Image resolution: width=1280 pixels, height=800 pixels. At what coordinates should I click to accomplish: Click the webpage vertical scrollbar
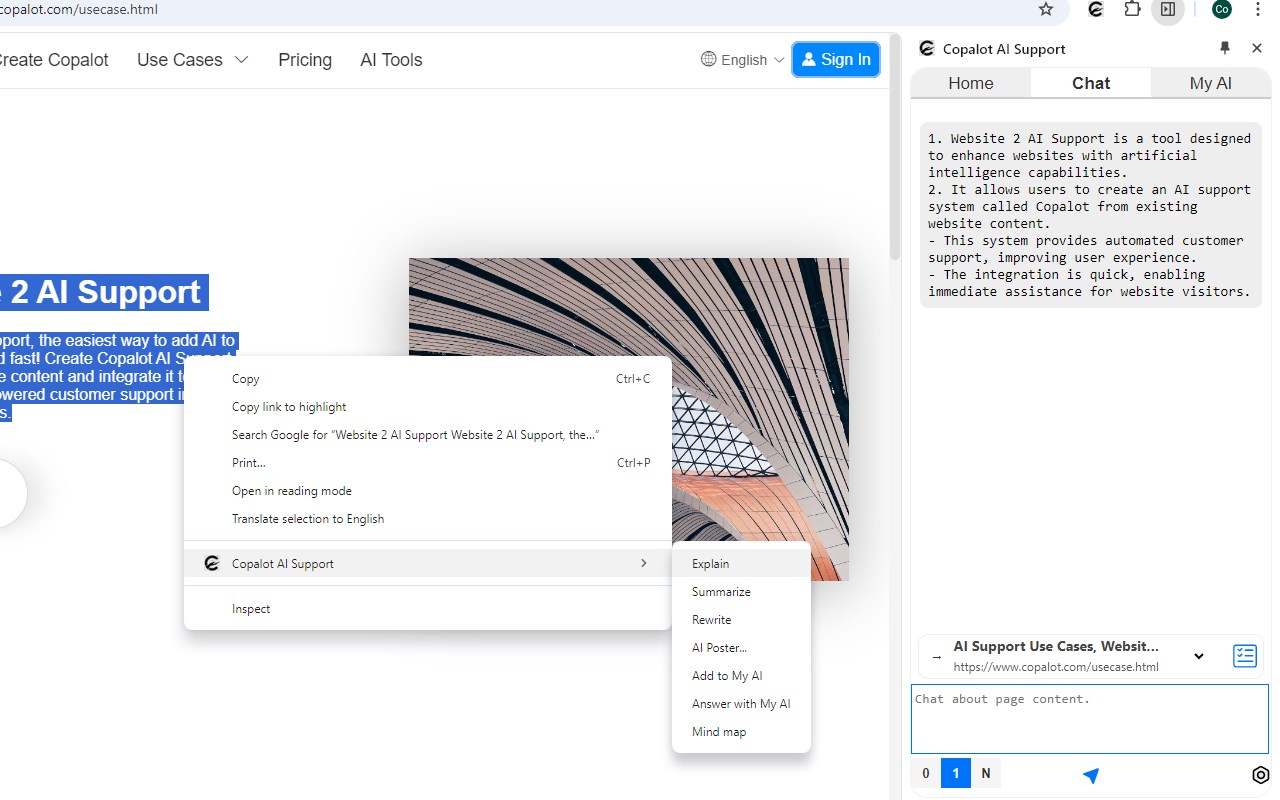(x=896, y=145)
